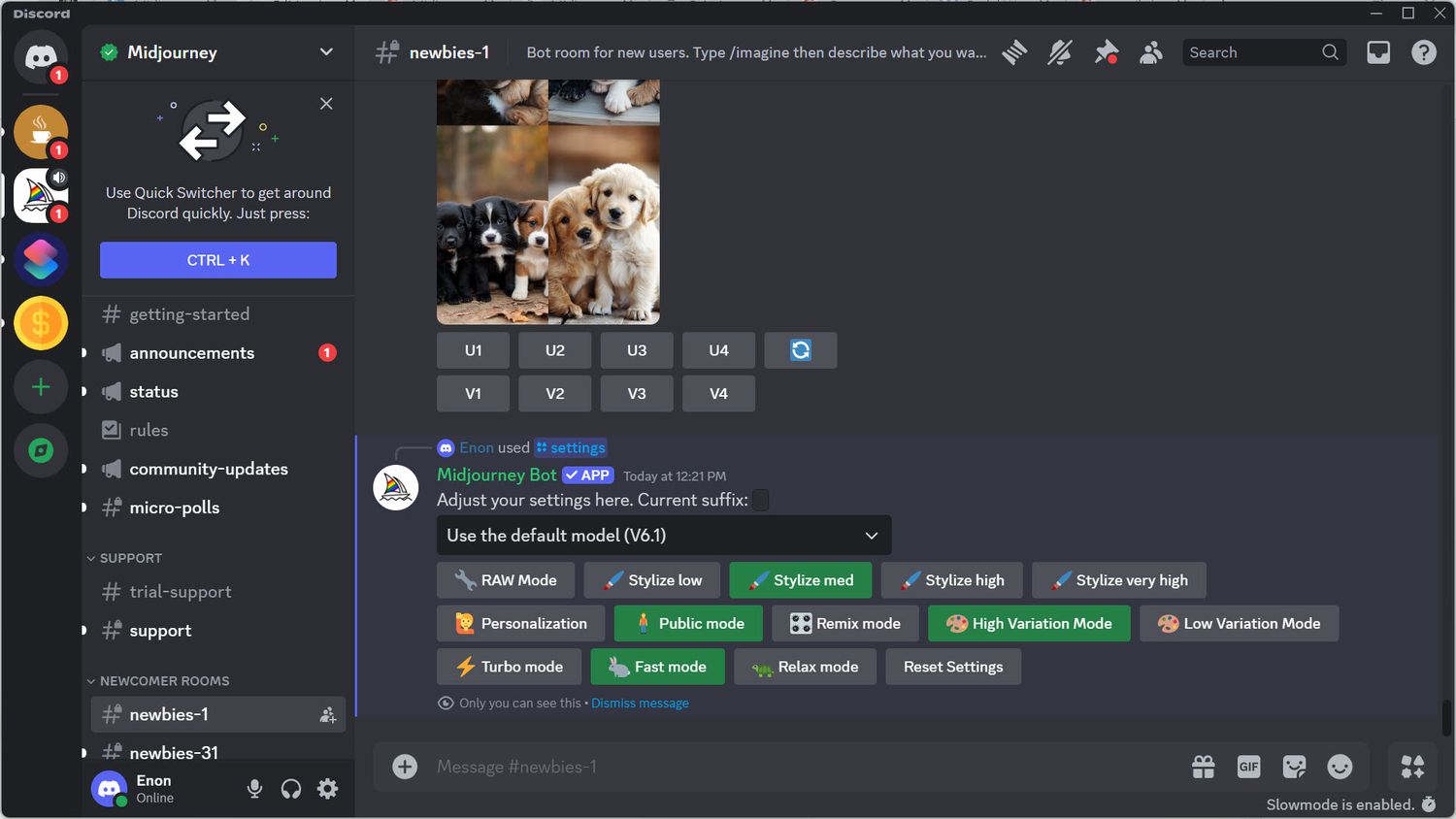Go to the getting-started channel
The width and height of the screenshot is (1456, 819).
[189, 314]
